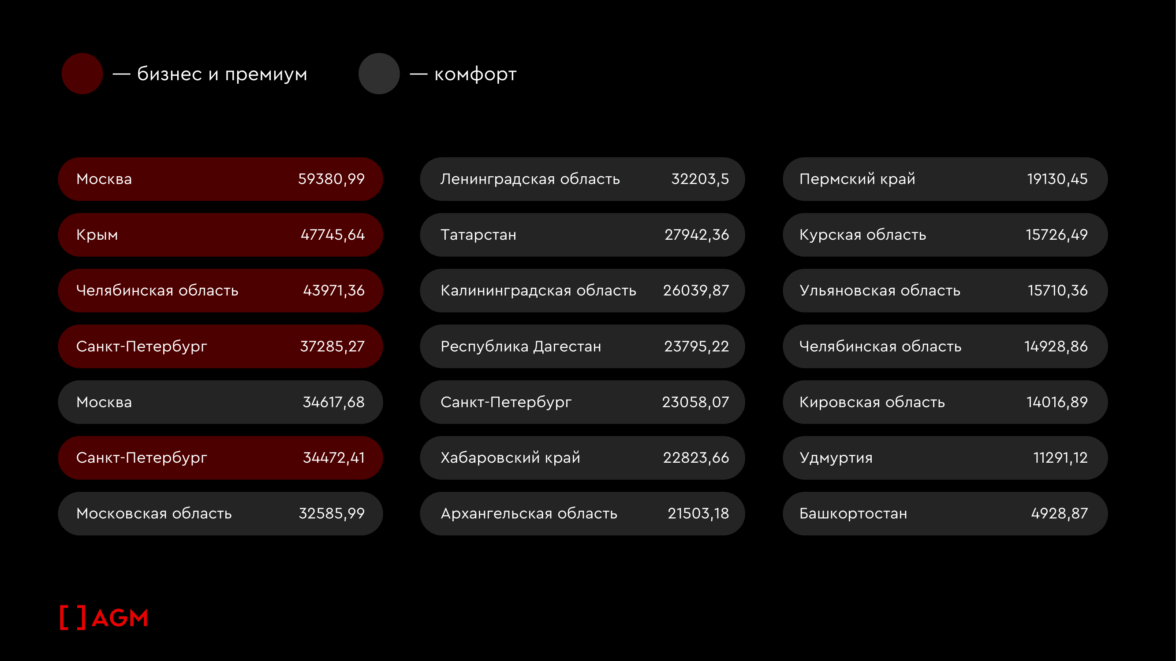1176x661 pixels.
Task: Select the Республика Дагестан row
Action: coord(582,347)
